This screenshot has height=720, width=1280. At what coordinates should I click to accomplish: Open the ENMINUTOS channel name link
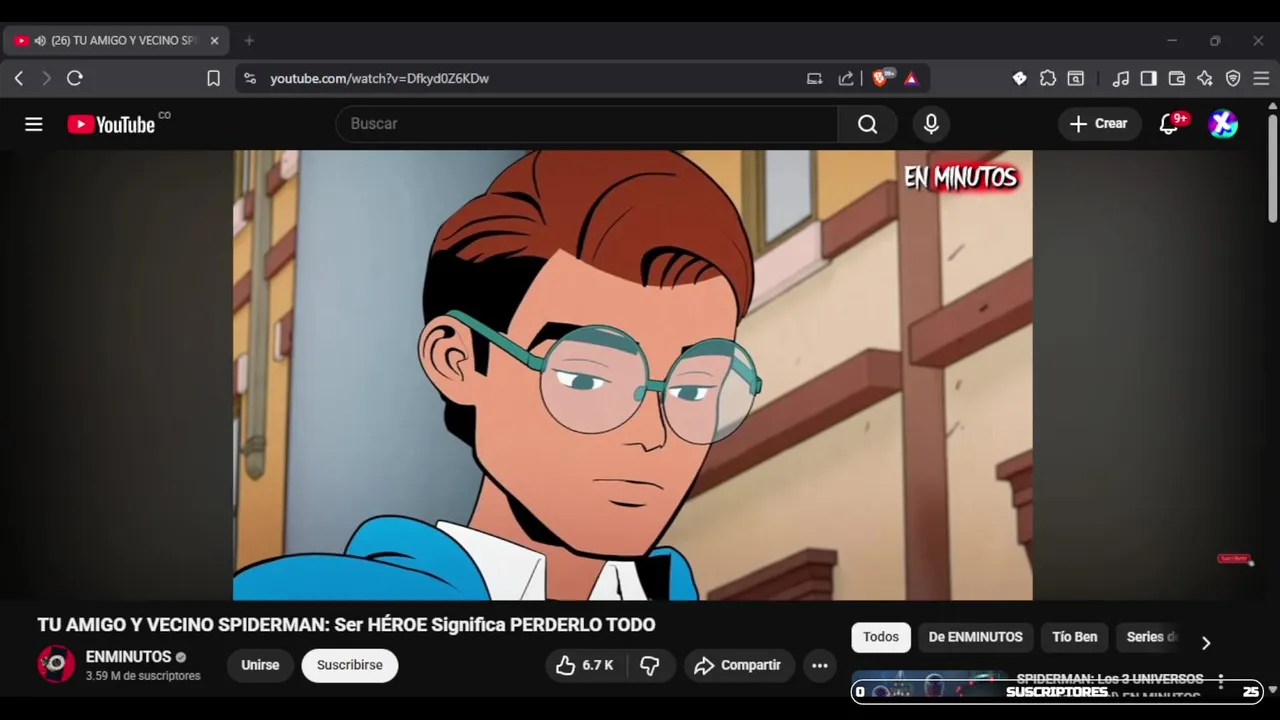(128, 657)
